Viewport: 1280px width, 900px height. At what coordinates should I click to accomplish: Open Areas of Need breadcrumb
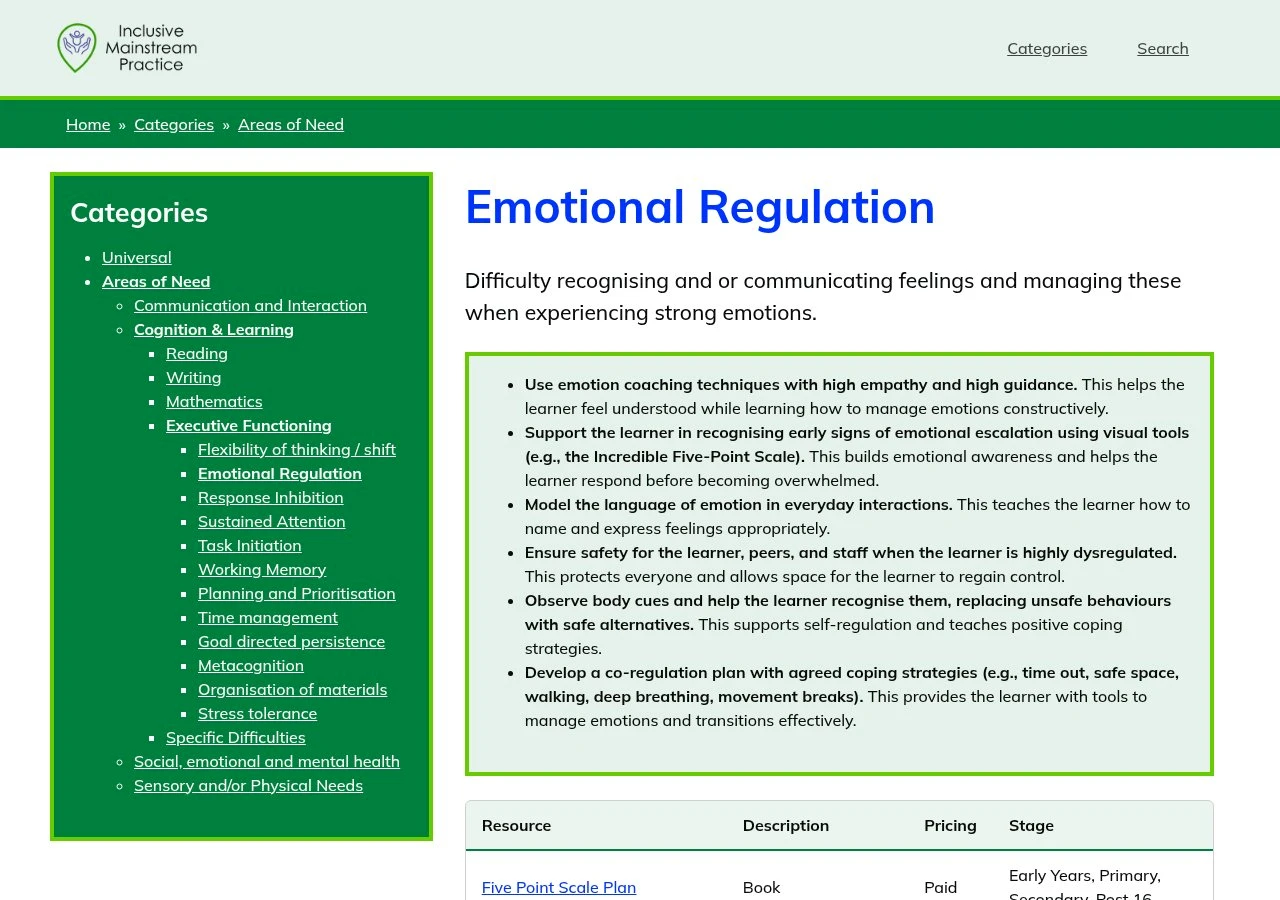point(291,124)
